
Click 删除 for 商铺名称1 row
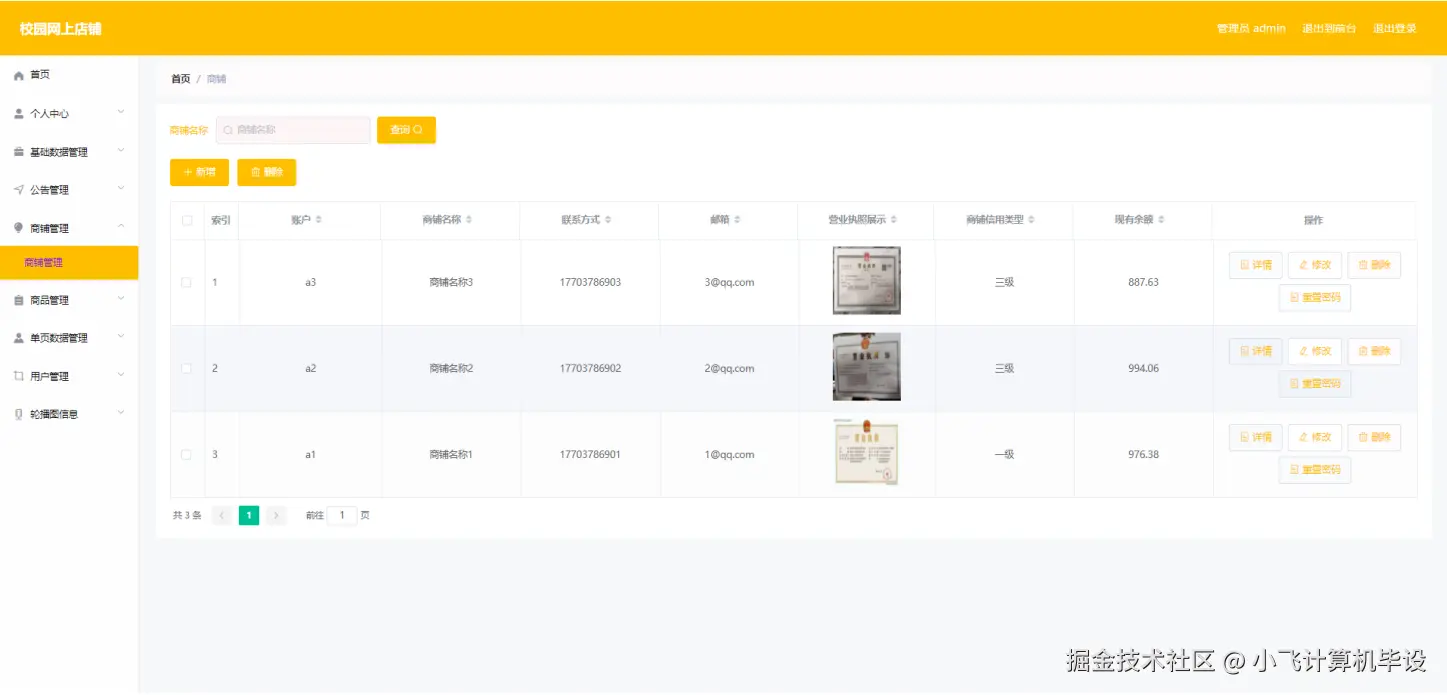[x=1374, y=437]
